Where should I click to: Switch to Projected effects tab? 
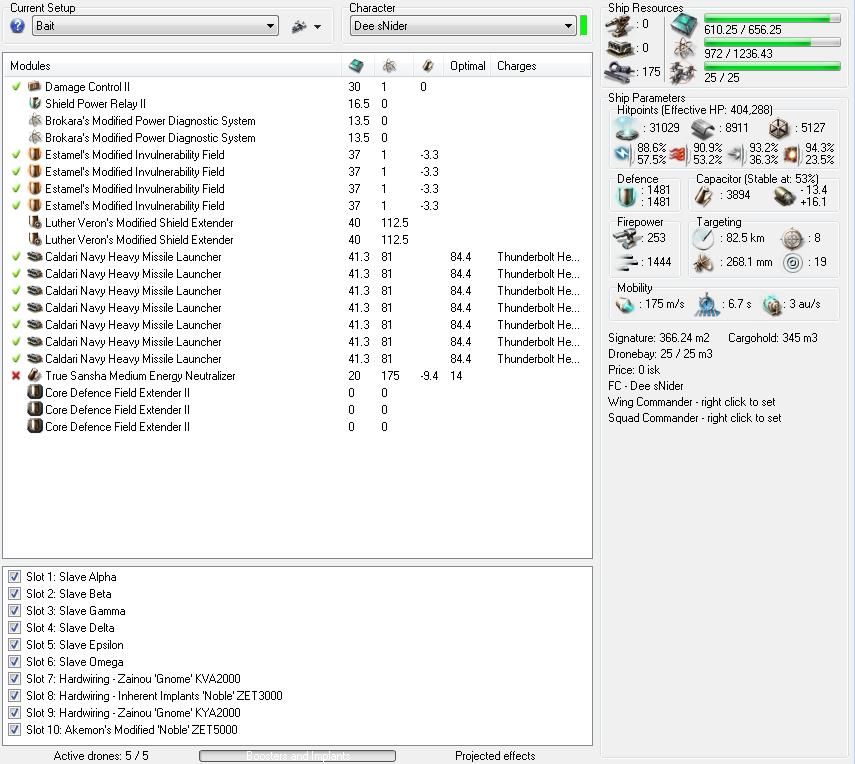click(495, 756)
